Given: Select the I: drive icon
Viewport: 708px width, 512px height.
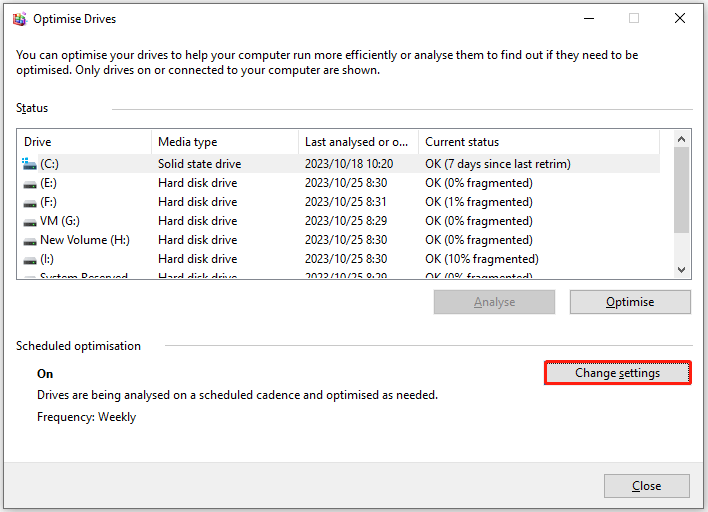Looking at the screenshot, I should 30,260.
